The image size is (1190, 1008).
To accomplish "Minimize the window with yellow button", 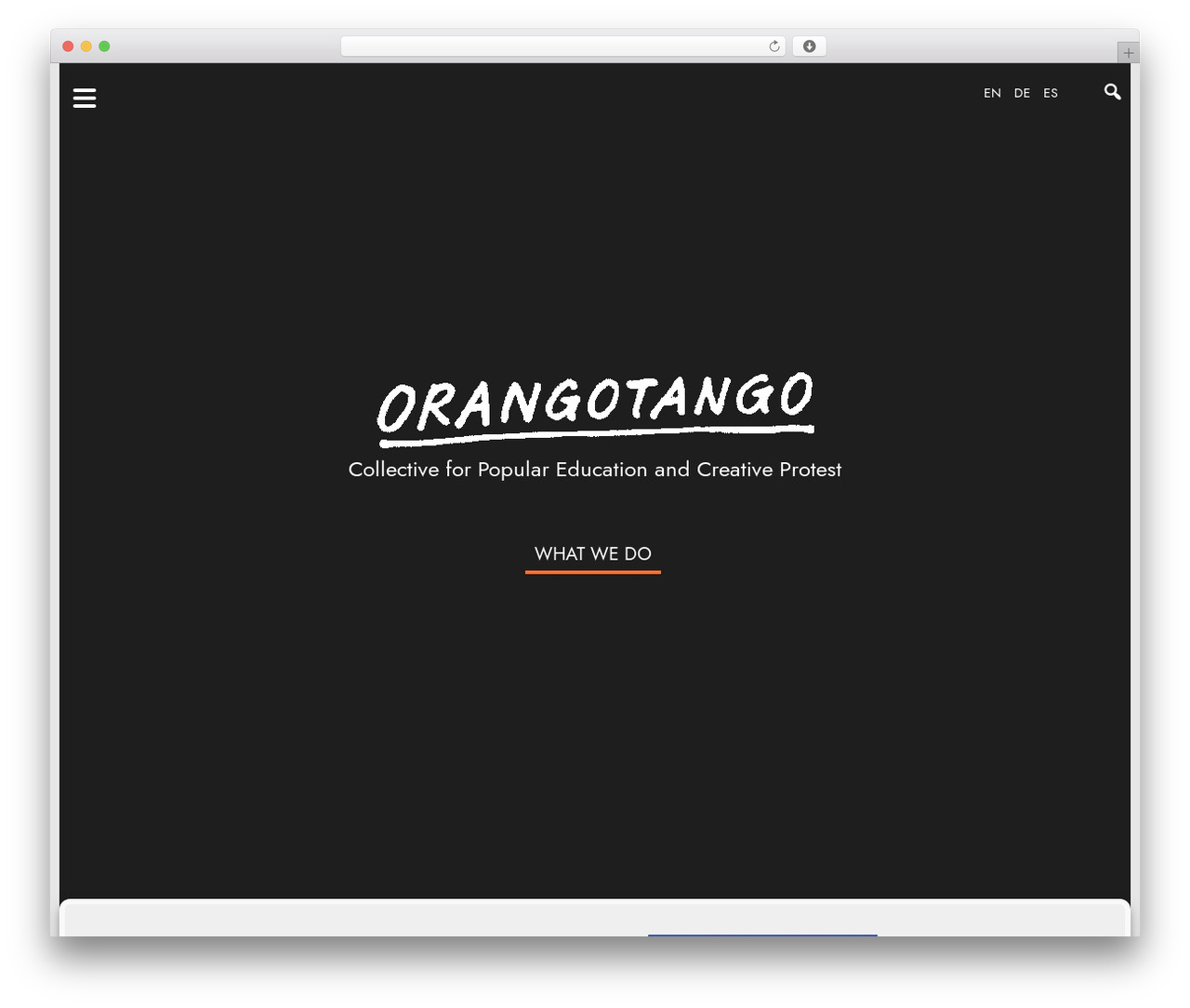I will coord(86,46).
